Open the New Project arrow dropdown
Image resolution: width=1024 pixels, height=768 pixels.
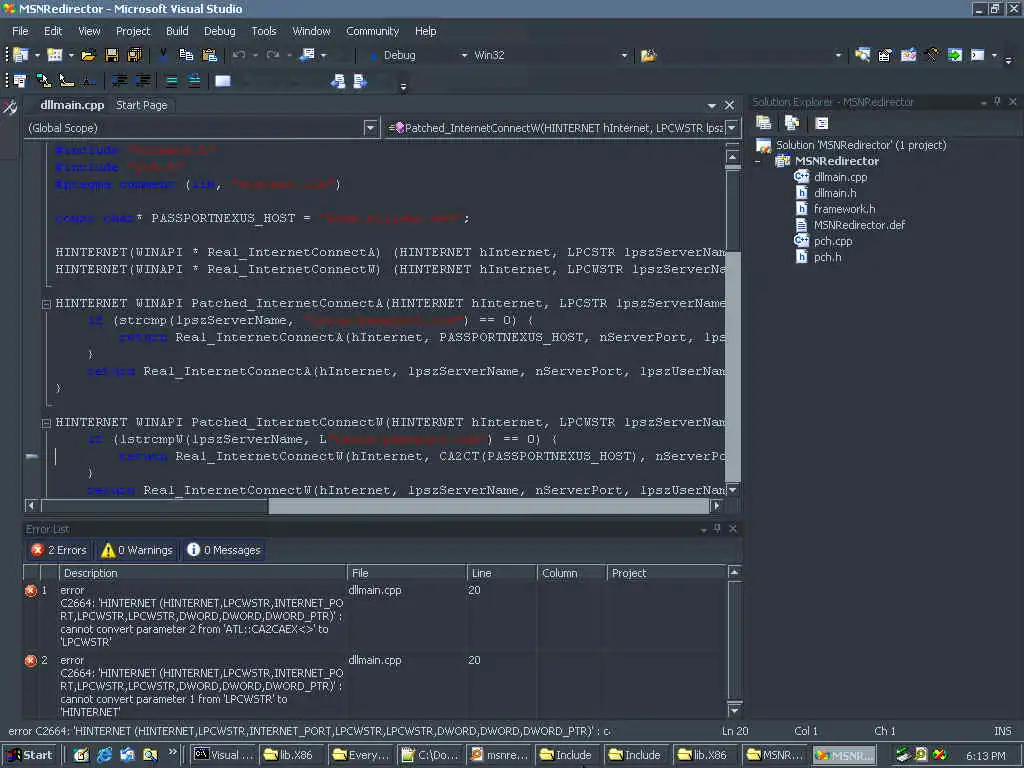point(37,56)
